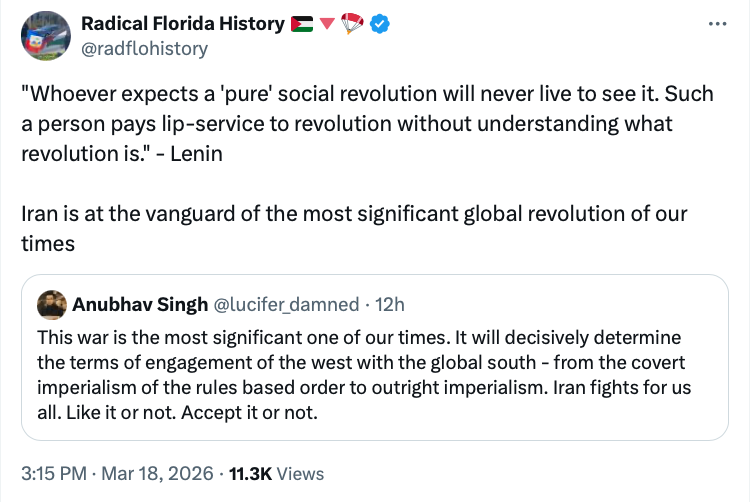Click the 12h timestamp on quoted tweet
The height and width of the screenshot is (502, 752).
[391, 303]
